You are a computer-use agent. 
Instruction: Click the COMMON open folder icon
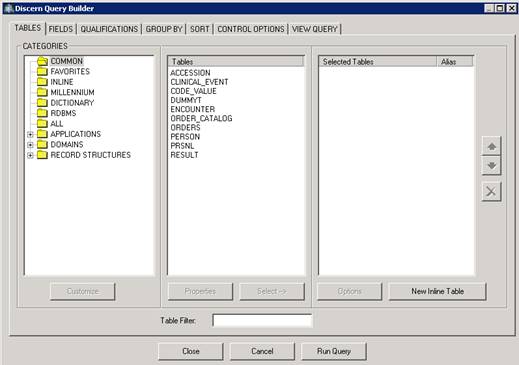pos(43,61)
